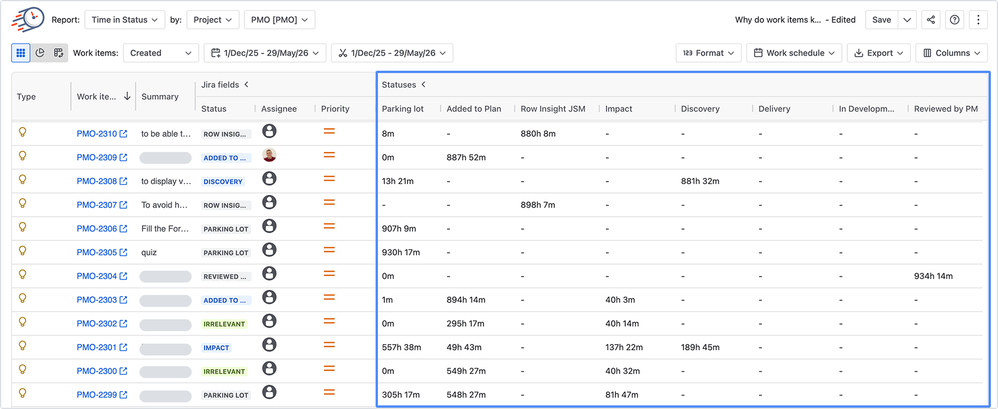Open the Created work items dropdown
The height and width of the screenshot is (409, 998).
[160, 53]
